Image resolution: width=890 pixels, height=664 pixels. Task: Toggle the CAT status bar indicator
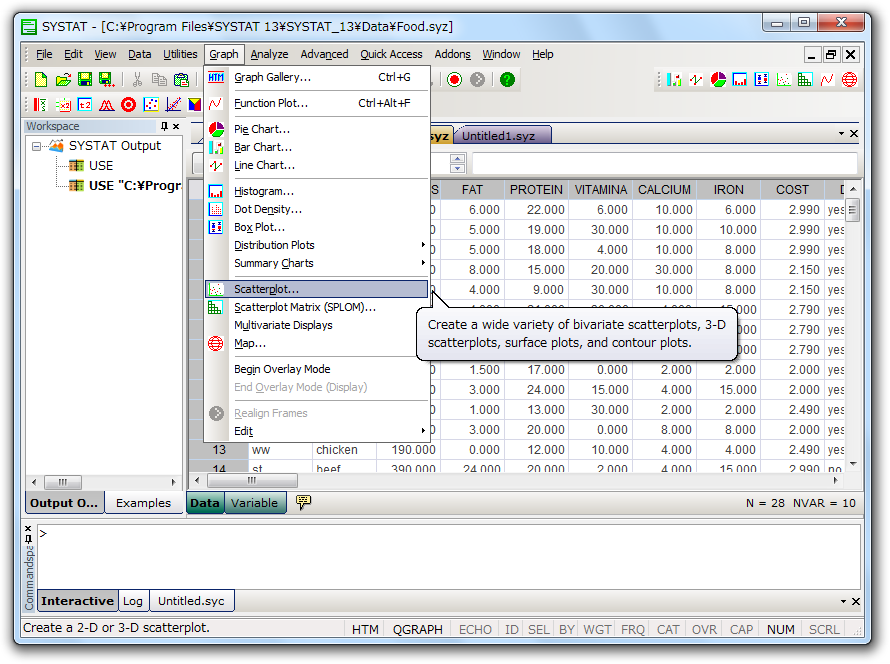click(x=668, y=629)
